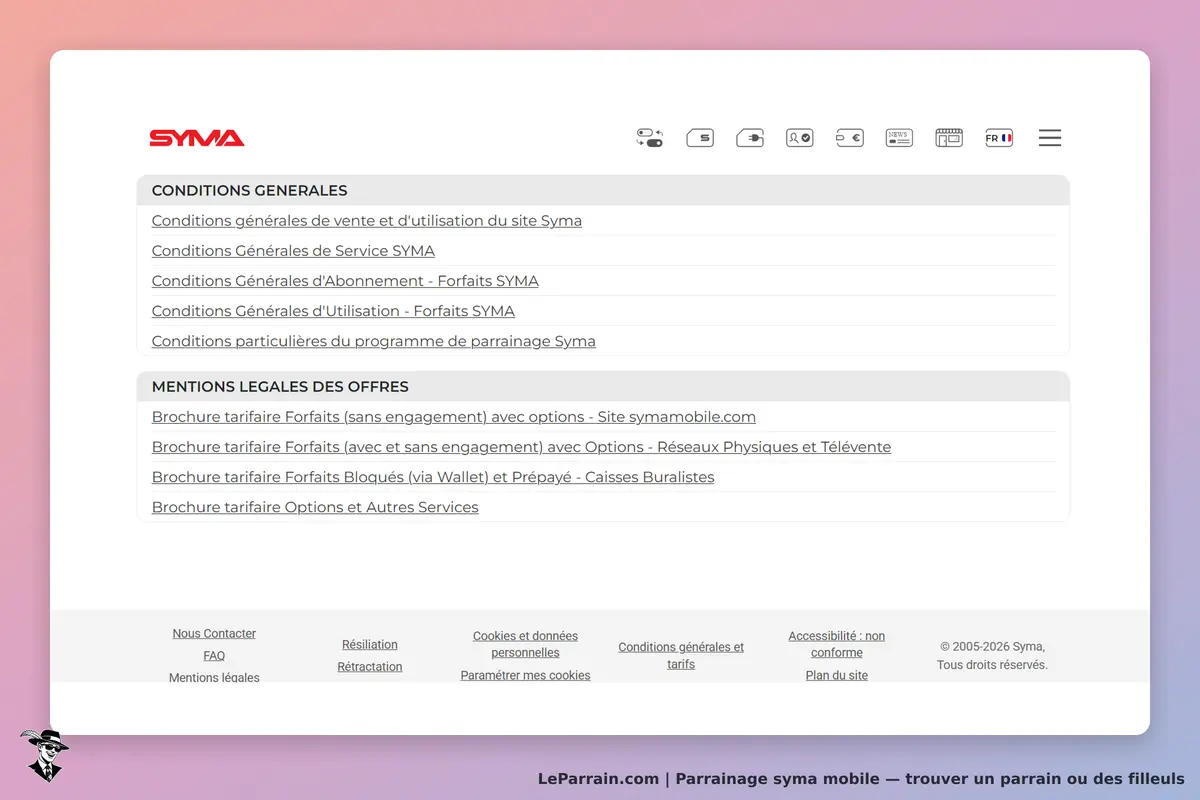Open the NEWS newspaper icon

click(x=899, y=138)
